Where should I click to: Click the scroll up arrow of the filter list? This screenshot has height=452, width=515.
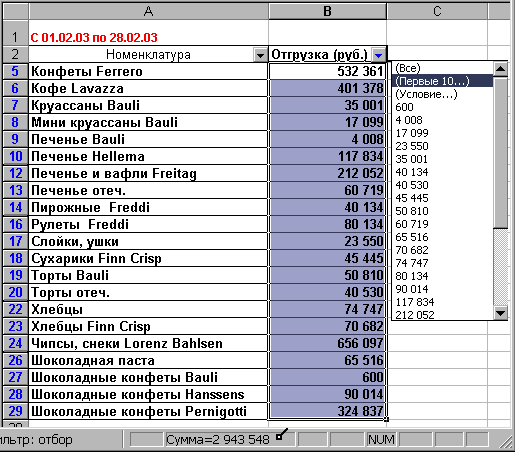pyautogui.click(x=500, y=69)
